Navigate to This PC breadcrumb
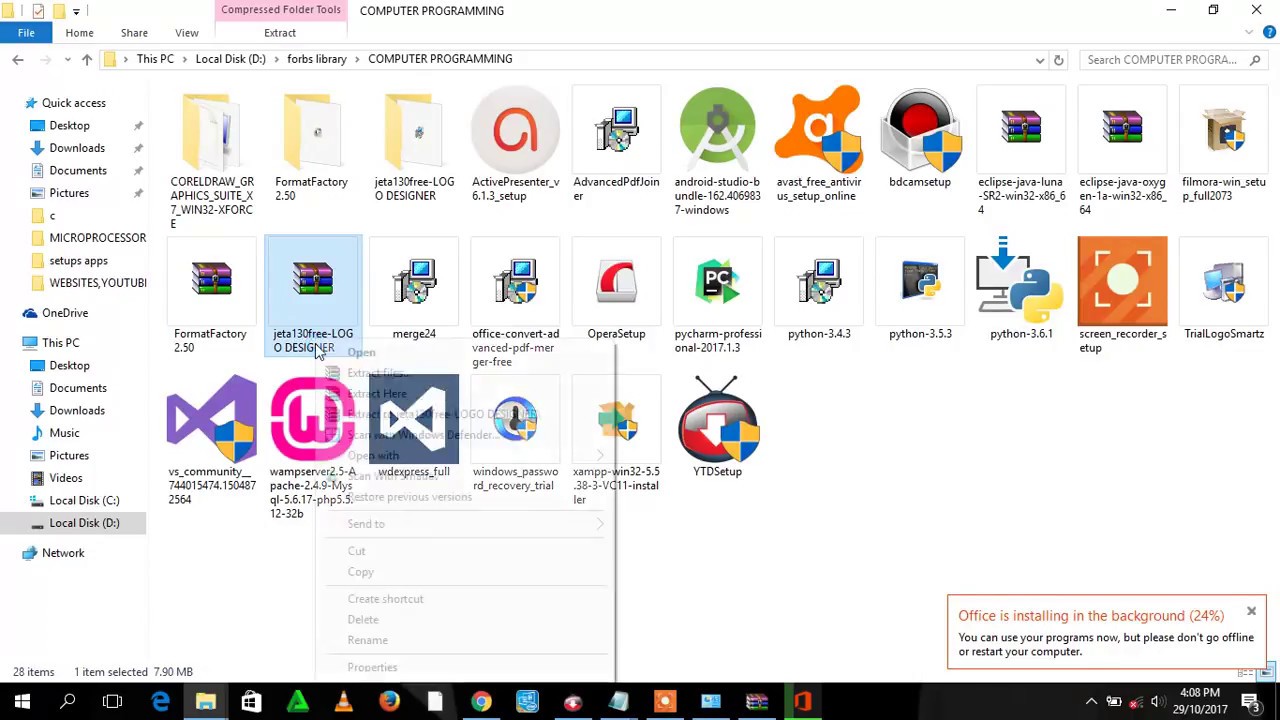The width and height of the screenshot is (1280, 720). 155,59
